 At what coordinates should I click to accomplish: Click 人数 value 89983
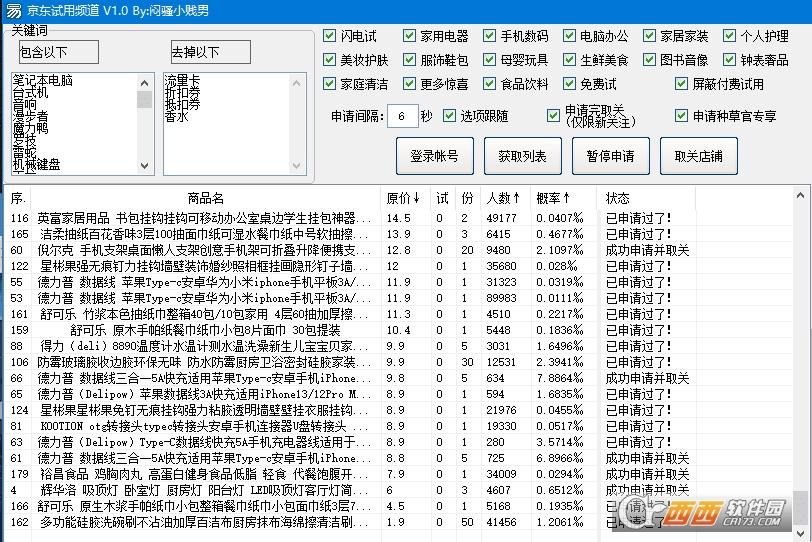(x=501, y=298)
